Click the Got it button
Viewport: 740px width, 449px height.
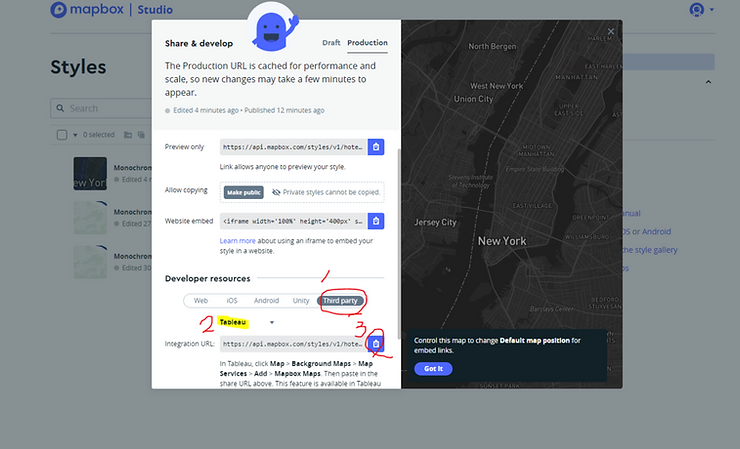[433, 369]
